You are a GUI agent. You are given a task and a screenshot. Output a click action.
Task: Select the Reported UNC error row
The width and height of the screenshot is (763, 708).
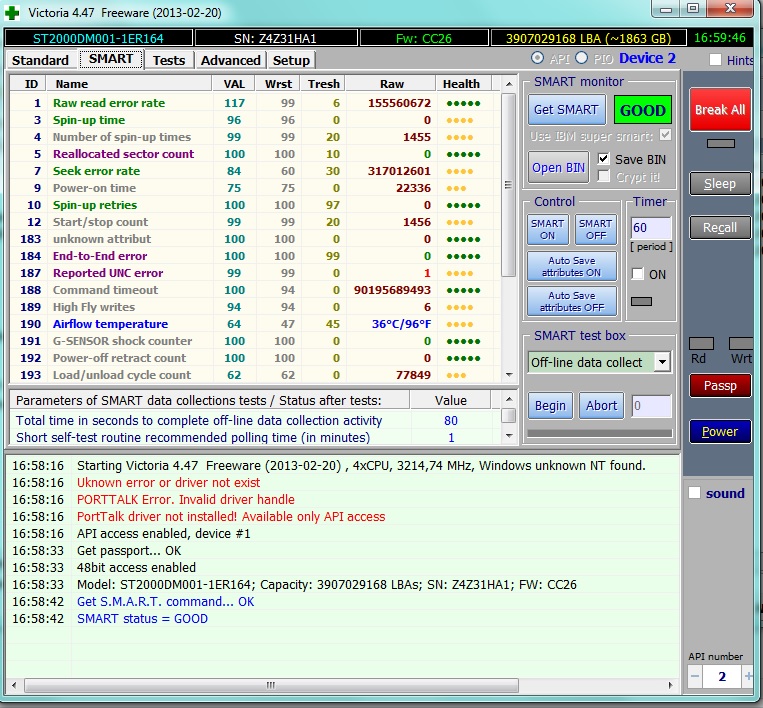click(x=255, y=273)
